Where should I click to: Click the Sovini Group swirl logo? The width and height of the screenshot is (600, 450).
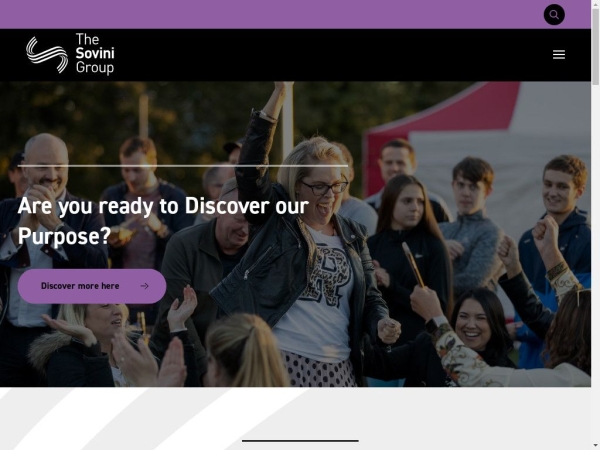[x=47, y=55]
